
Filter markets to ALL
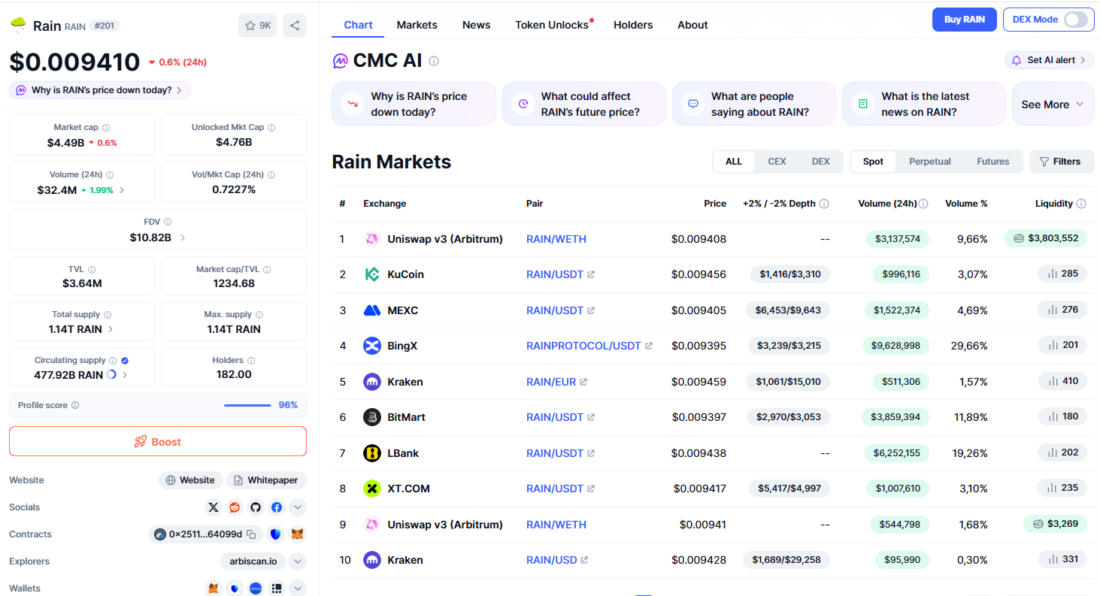coord(733,162)
